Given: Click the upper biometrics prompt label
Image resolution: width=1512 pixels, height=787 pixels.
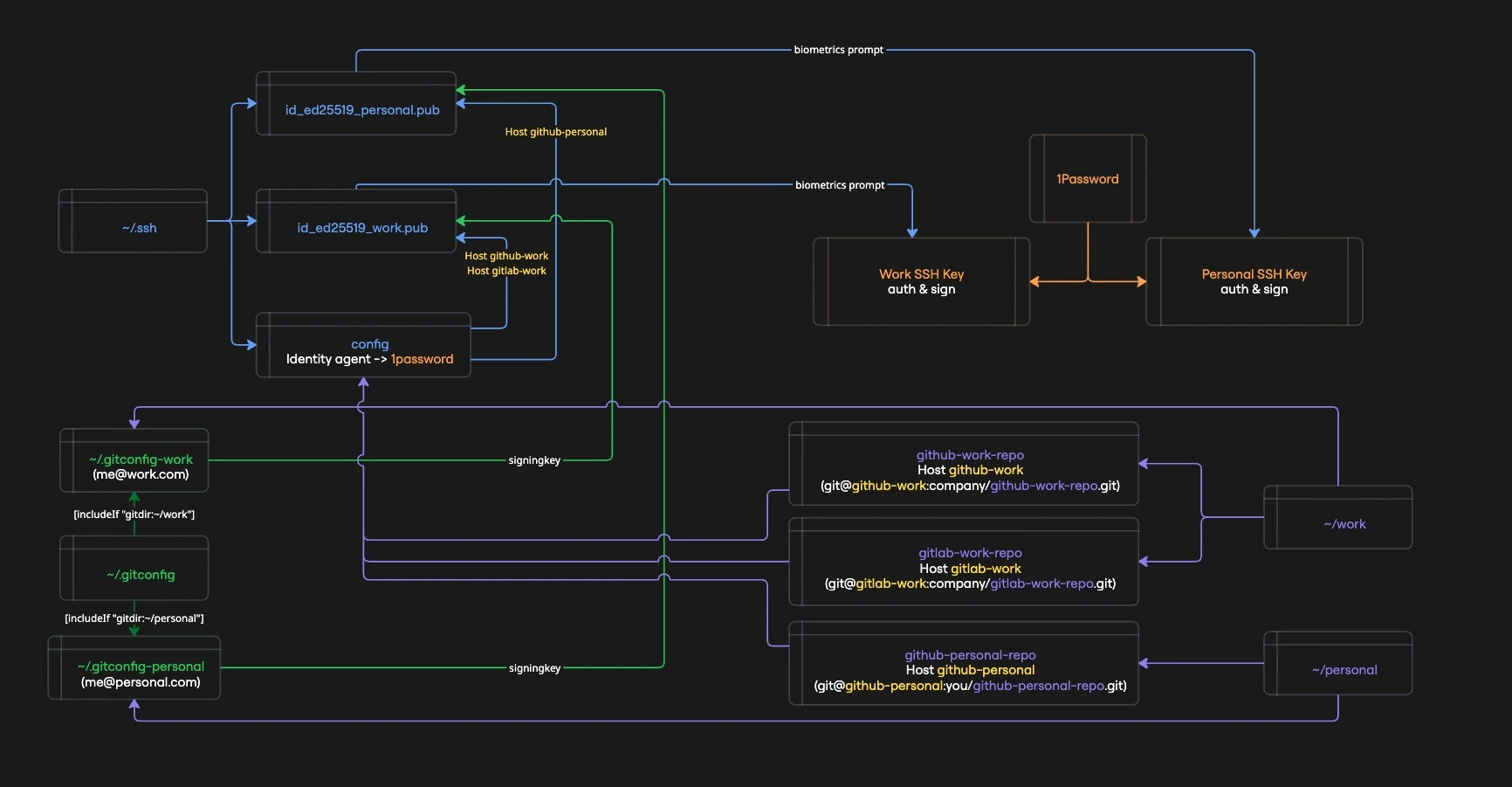Looking at the screenshot, I should click(x=839, y=50).
